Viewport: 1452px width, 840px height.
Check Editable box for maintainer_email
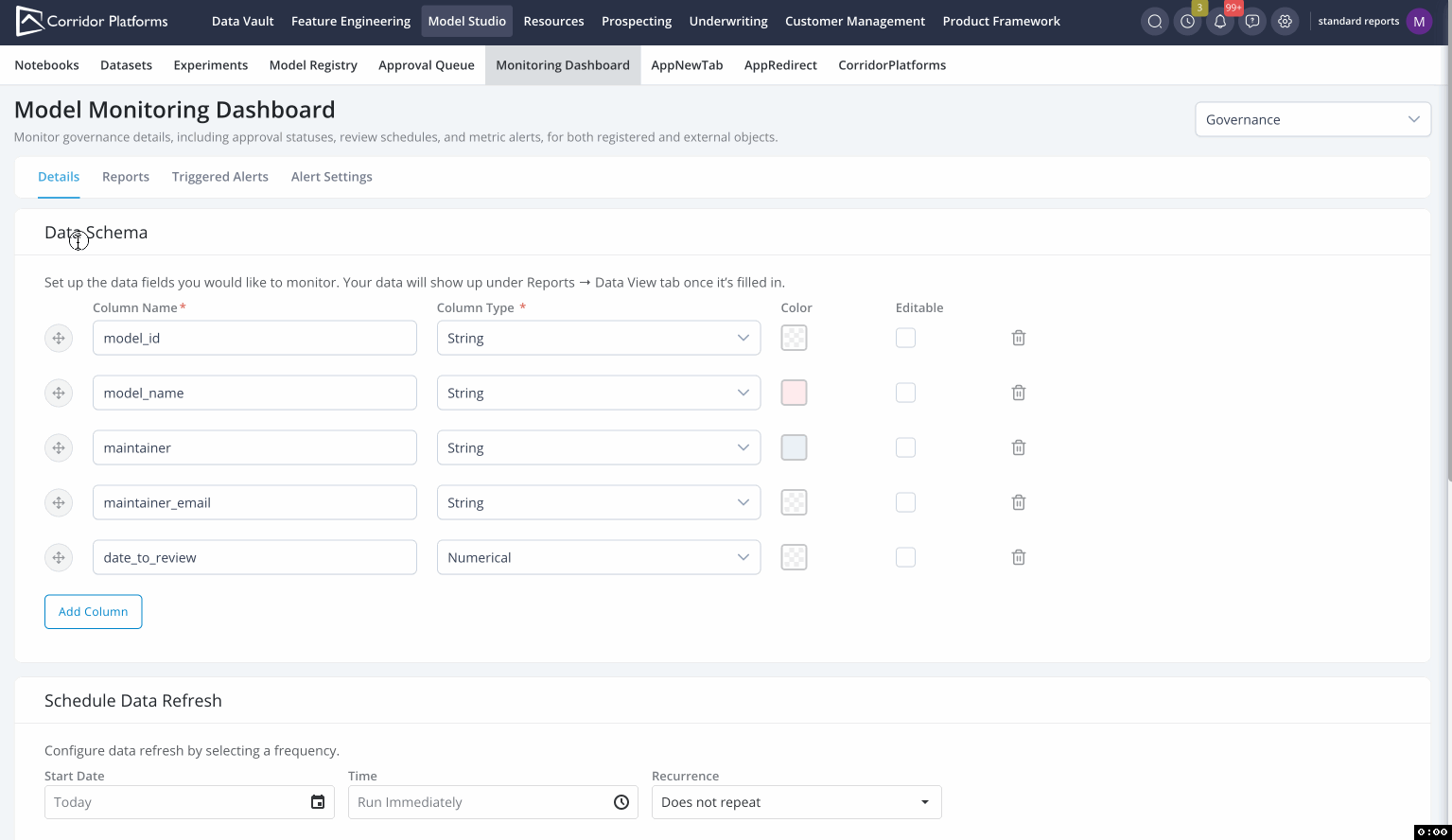pos(905,502)
